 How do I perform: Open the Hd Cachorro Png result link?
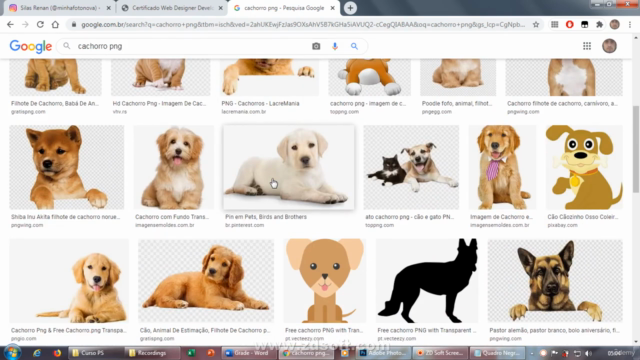coord(159,103)
